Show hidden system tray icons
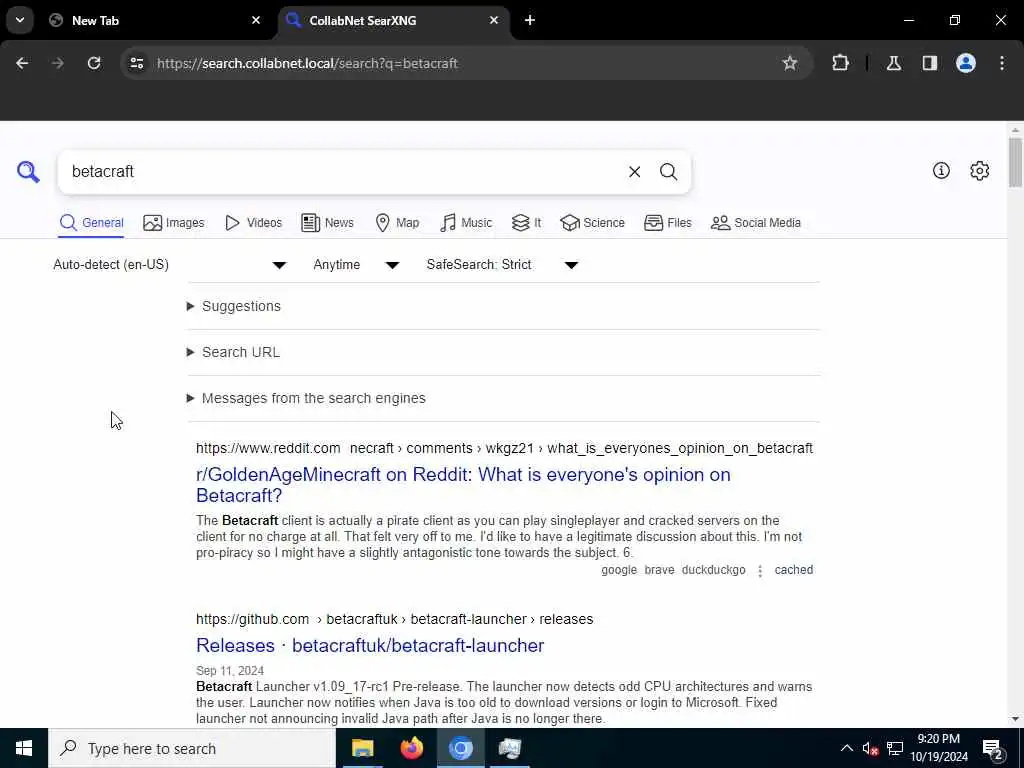Screen dimensions: 1024x768 coord(846,748)
